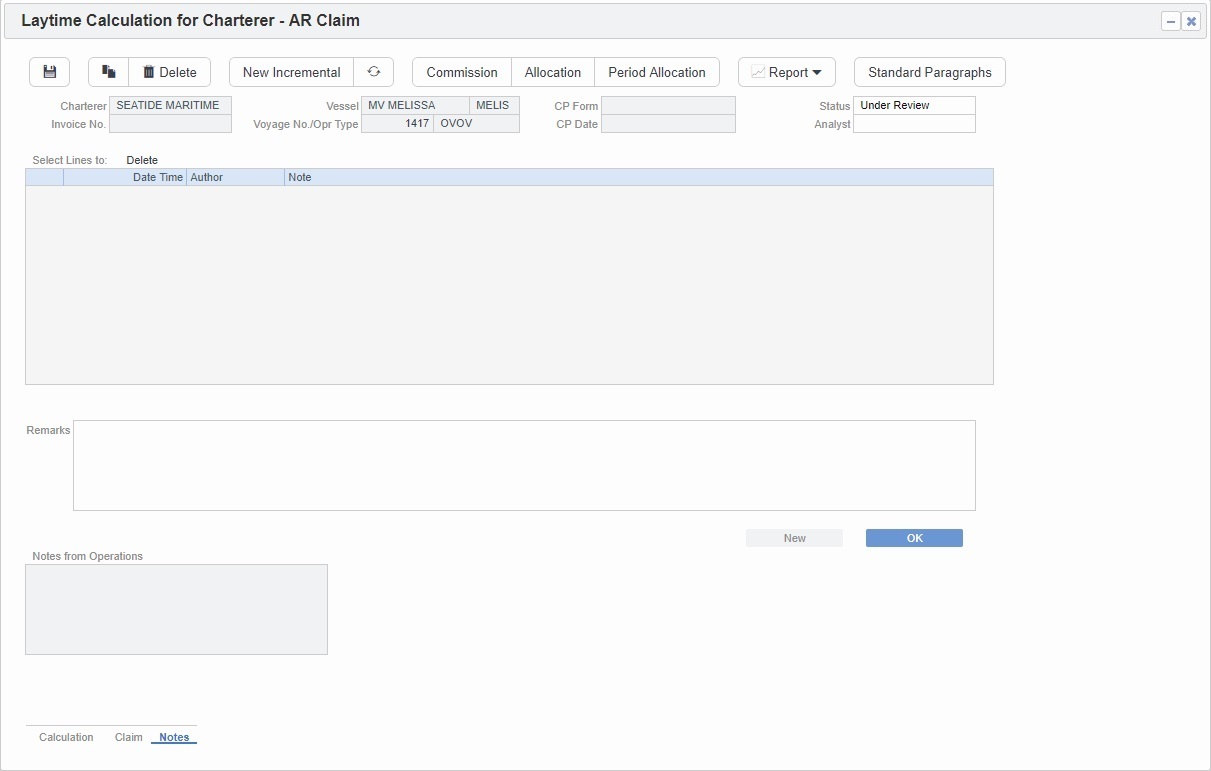This screenshot has width=1211, height=771.
Task: Click the copy documents icon
Action: click(109, 72)
